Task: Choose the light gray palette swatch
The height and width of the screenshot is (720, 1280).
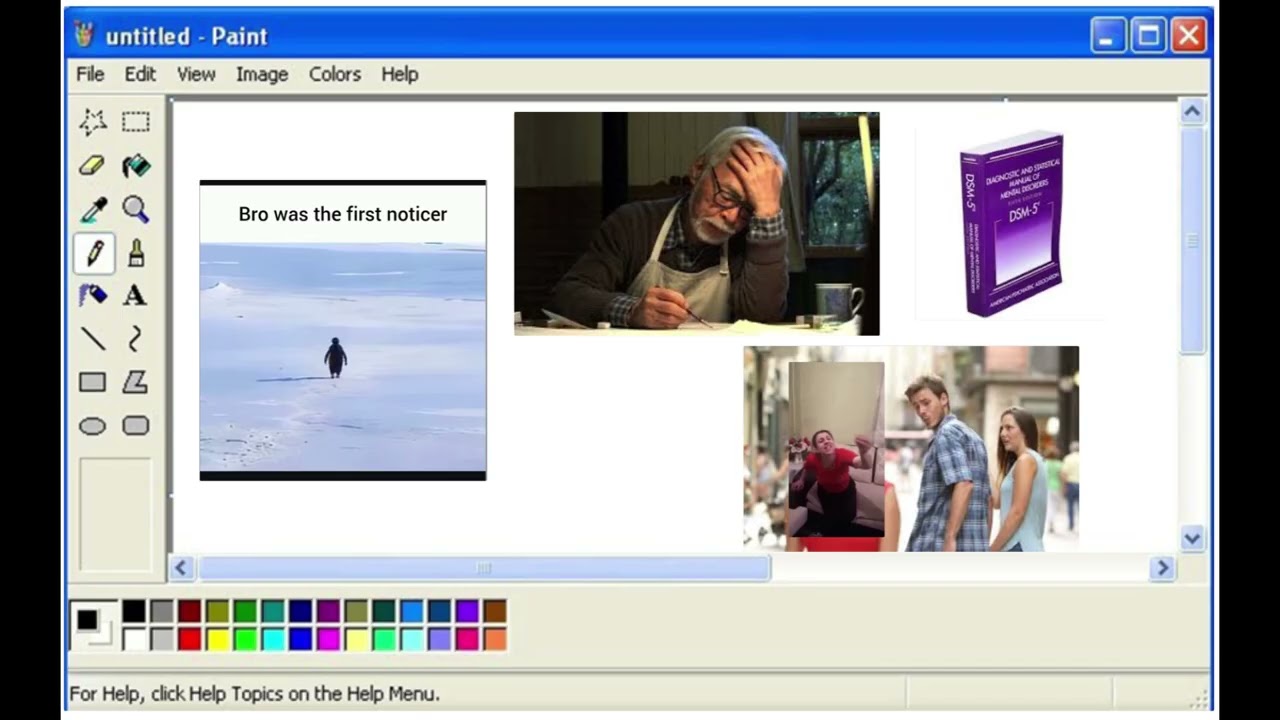Action: tap(162, 638)
